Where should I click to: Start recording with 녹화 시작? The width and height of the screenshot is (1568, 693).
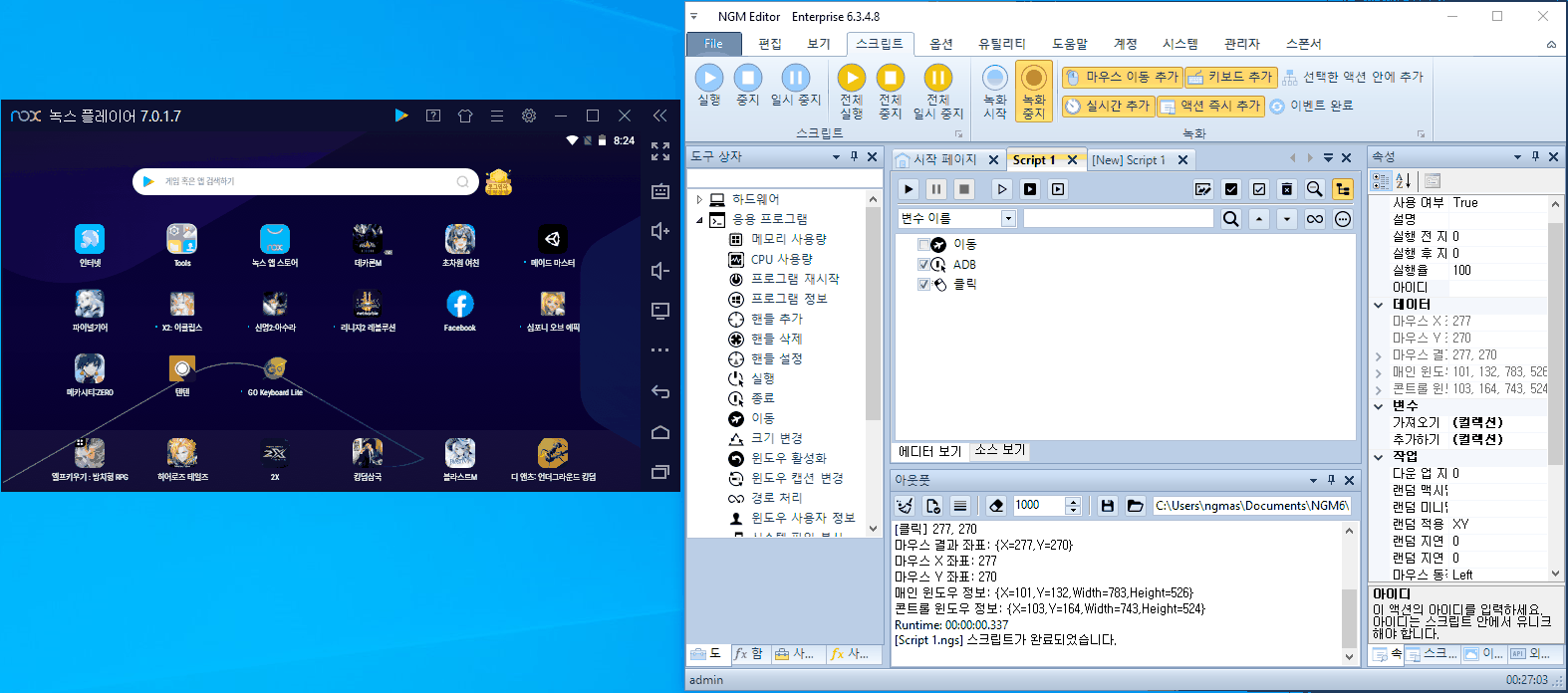[x=995, y=92]
